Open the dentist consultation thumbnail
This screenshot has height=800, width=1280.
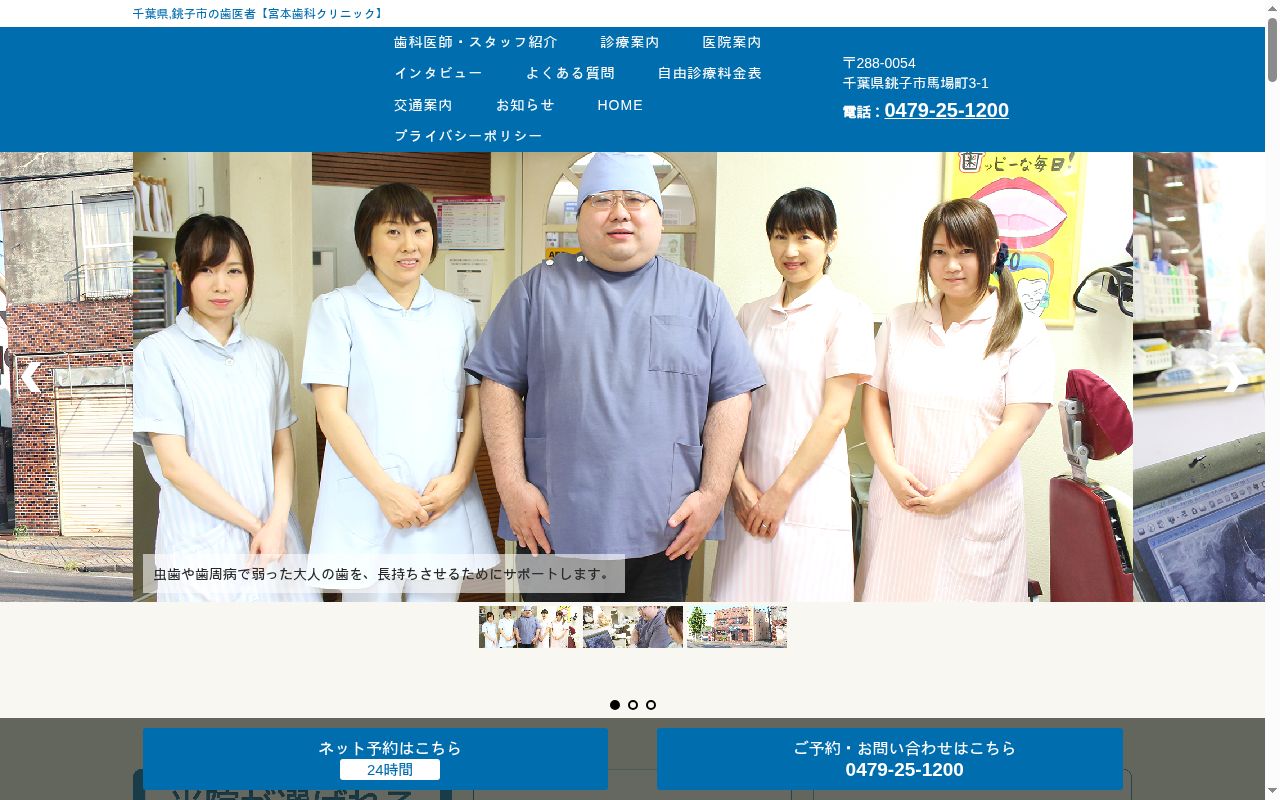pos(633,627)
